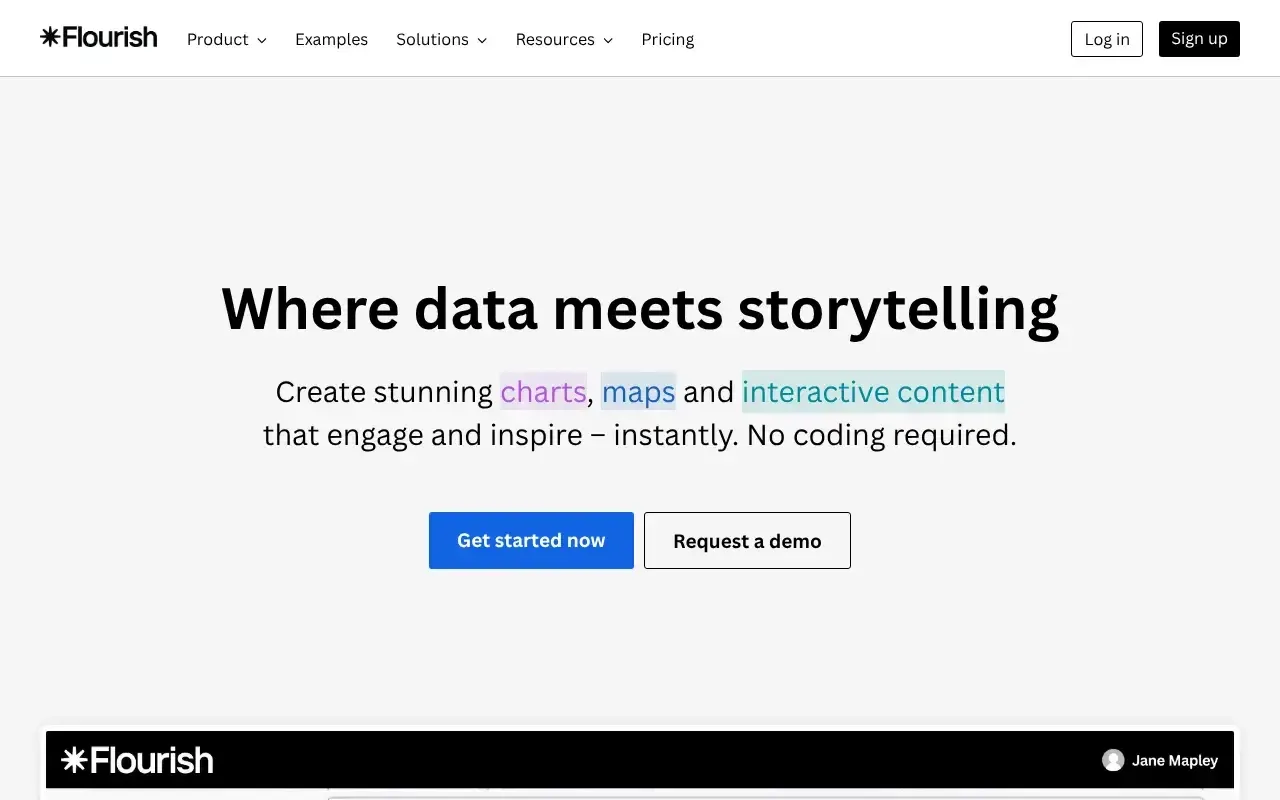Click the Request a demo button
1280x800 pixels.
coord(747,541)
